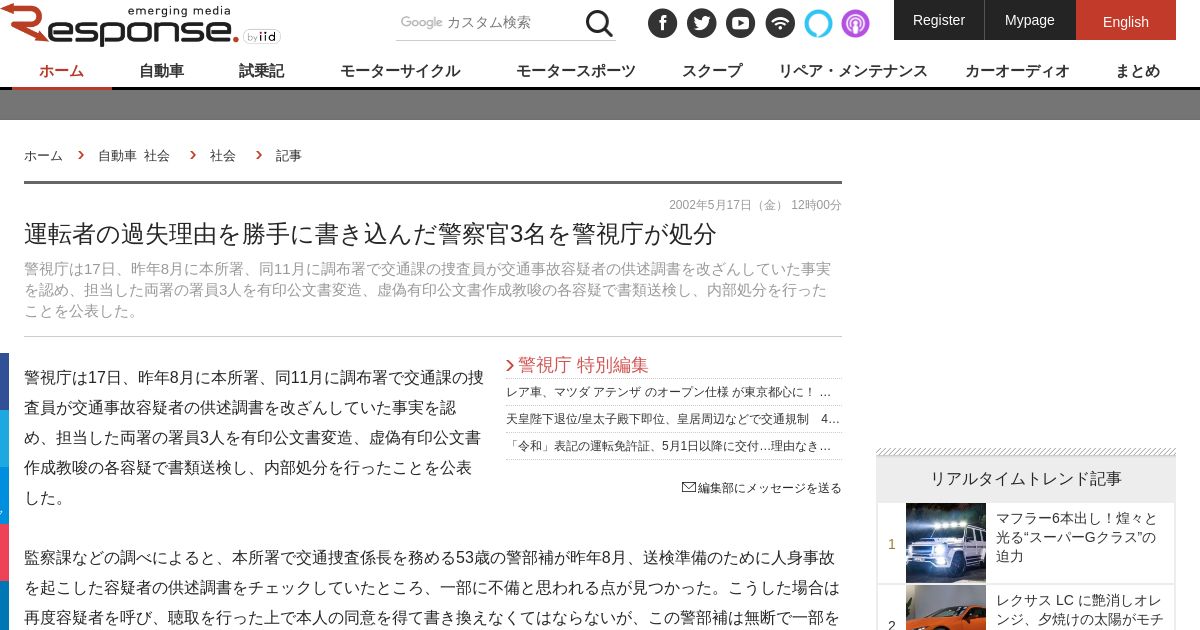Open the Facebook icon in header
Image resolution: width=1200 pixels, height=630 pixels.
tap(662, 23)
